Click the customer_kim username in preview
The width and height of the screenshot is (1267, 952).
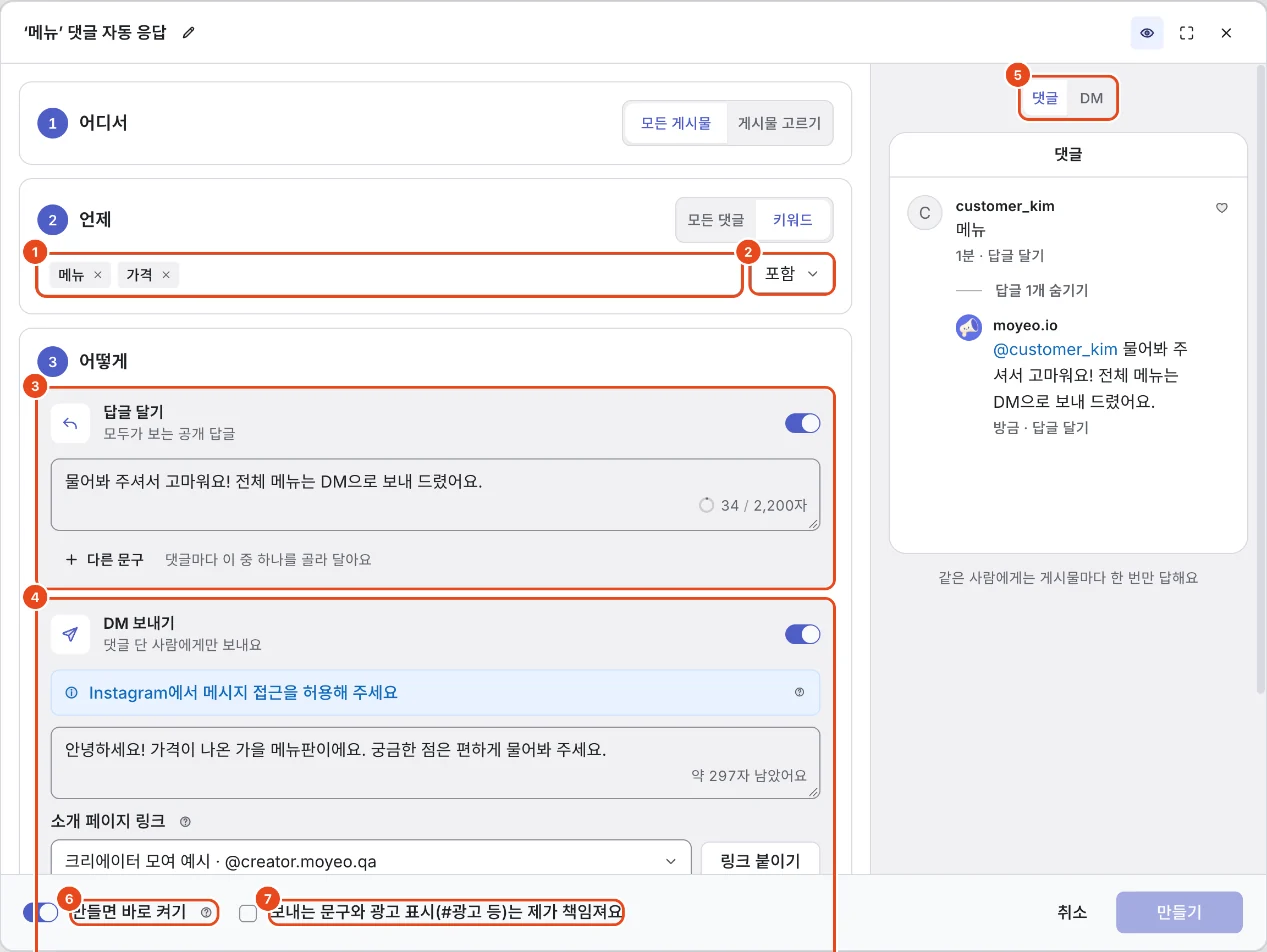(1005, 206)
